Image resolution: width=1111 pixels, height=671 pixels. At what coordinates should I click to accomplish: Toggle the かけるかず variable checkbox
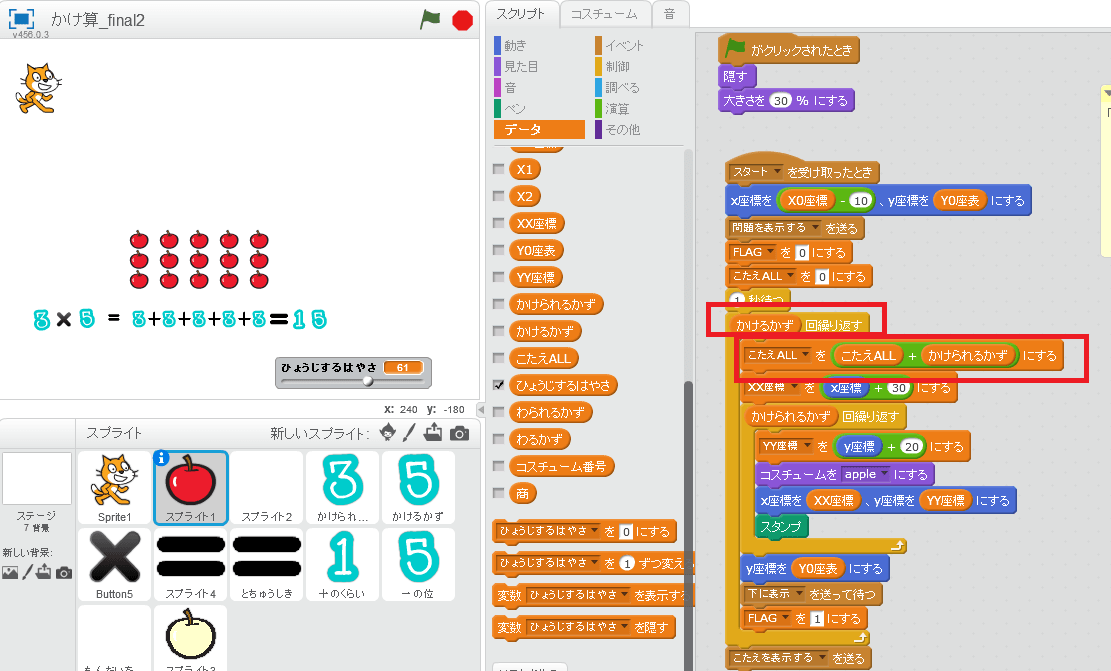tap(499, 331)
